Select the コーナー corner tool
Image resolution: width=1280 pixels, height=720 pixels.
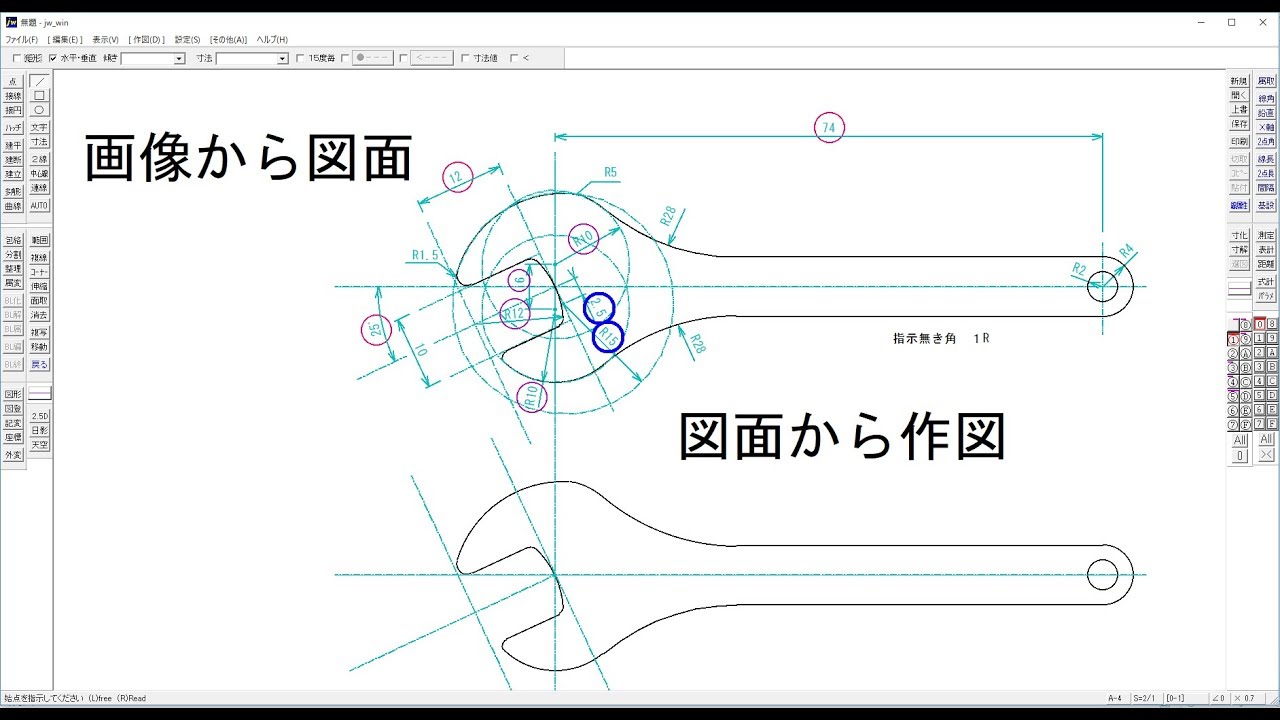pos(39,271)
